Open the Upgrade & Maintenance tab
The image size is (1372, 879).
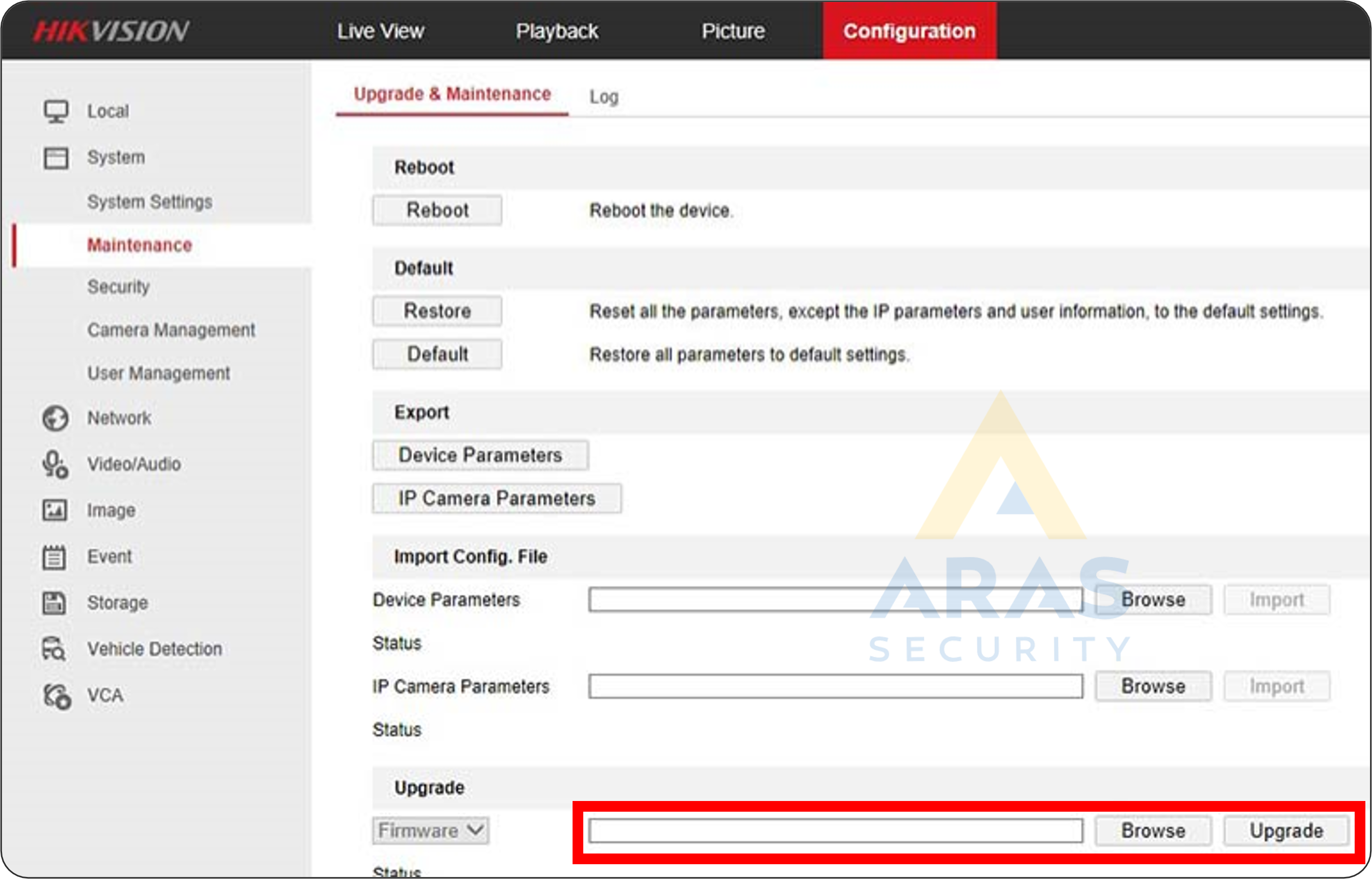(452, 94)
